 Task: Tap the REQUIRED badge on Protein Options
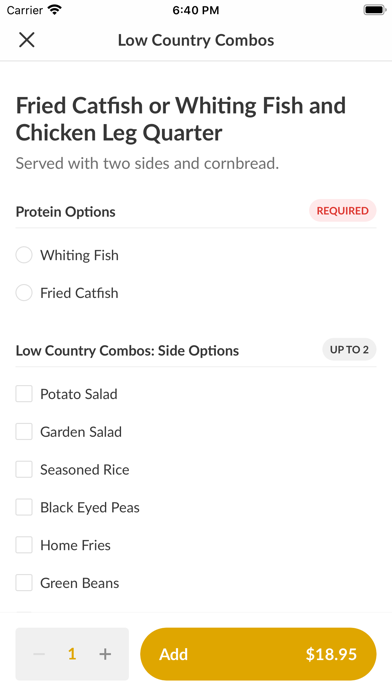tap(342, 211)
